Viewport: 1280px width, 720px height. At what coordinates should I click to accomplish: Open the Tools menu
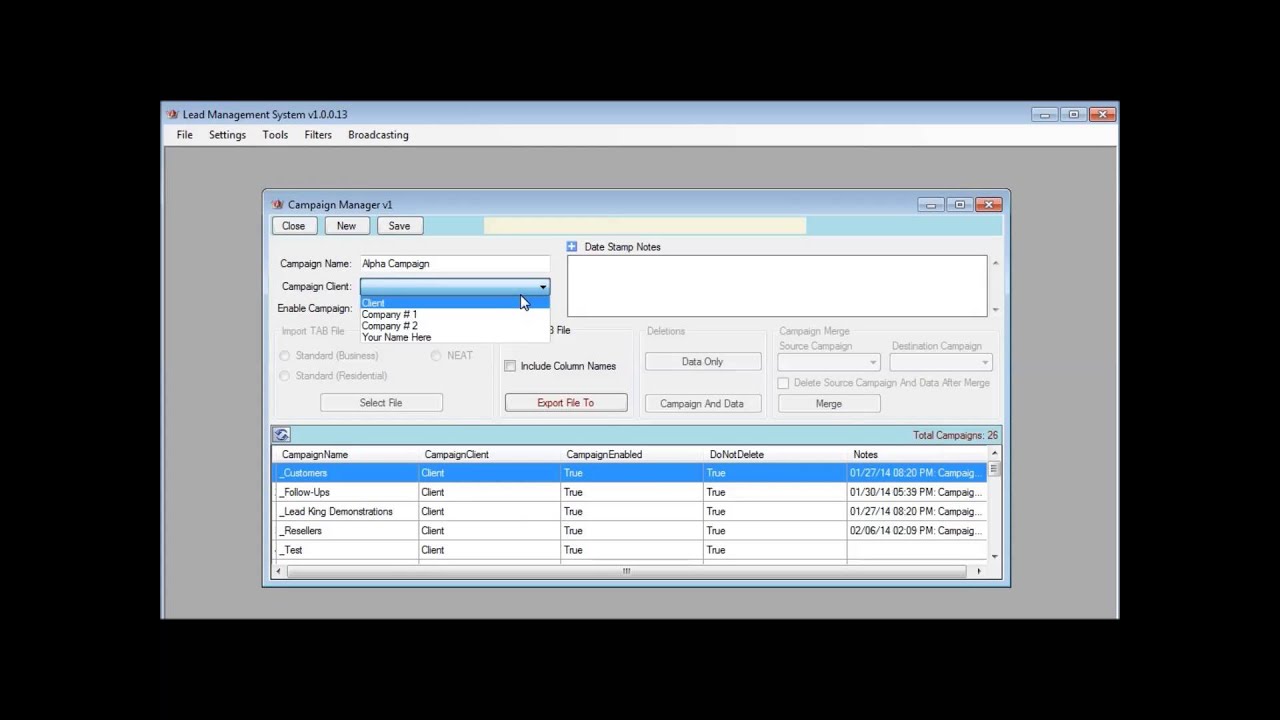pos(275,135)
